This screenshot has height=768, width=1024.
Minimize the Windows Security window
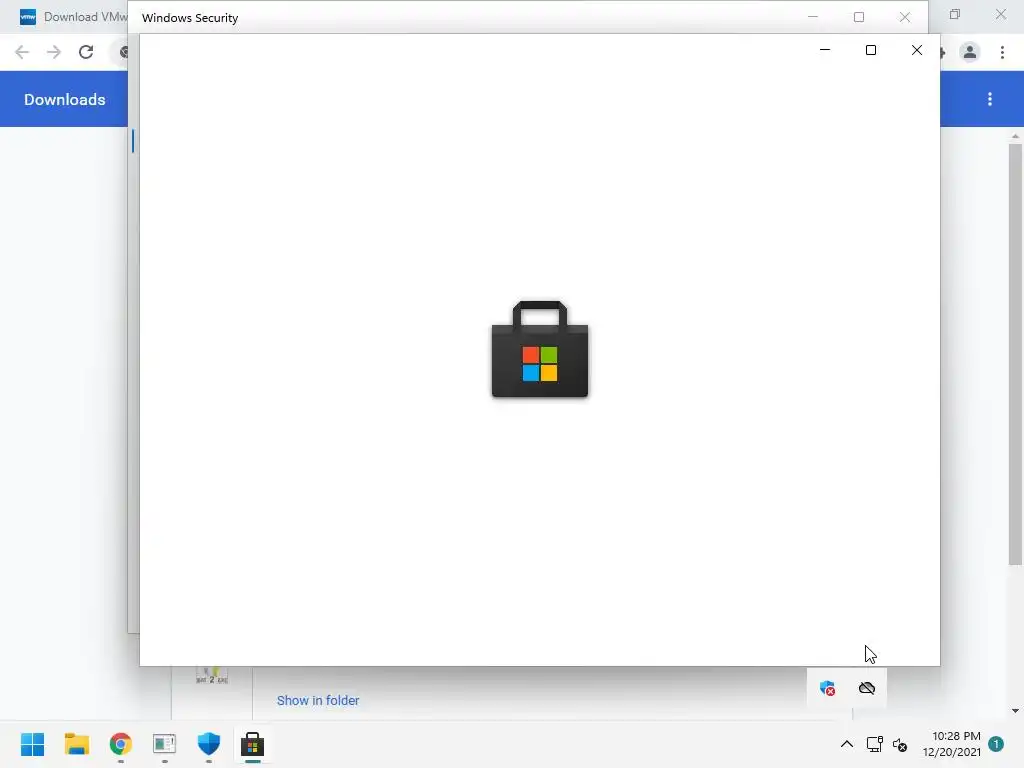[813, 17]
